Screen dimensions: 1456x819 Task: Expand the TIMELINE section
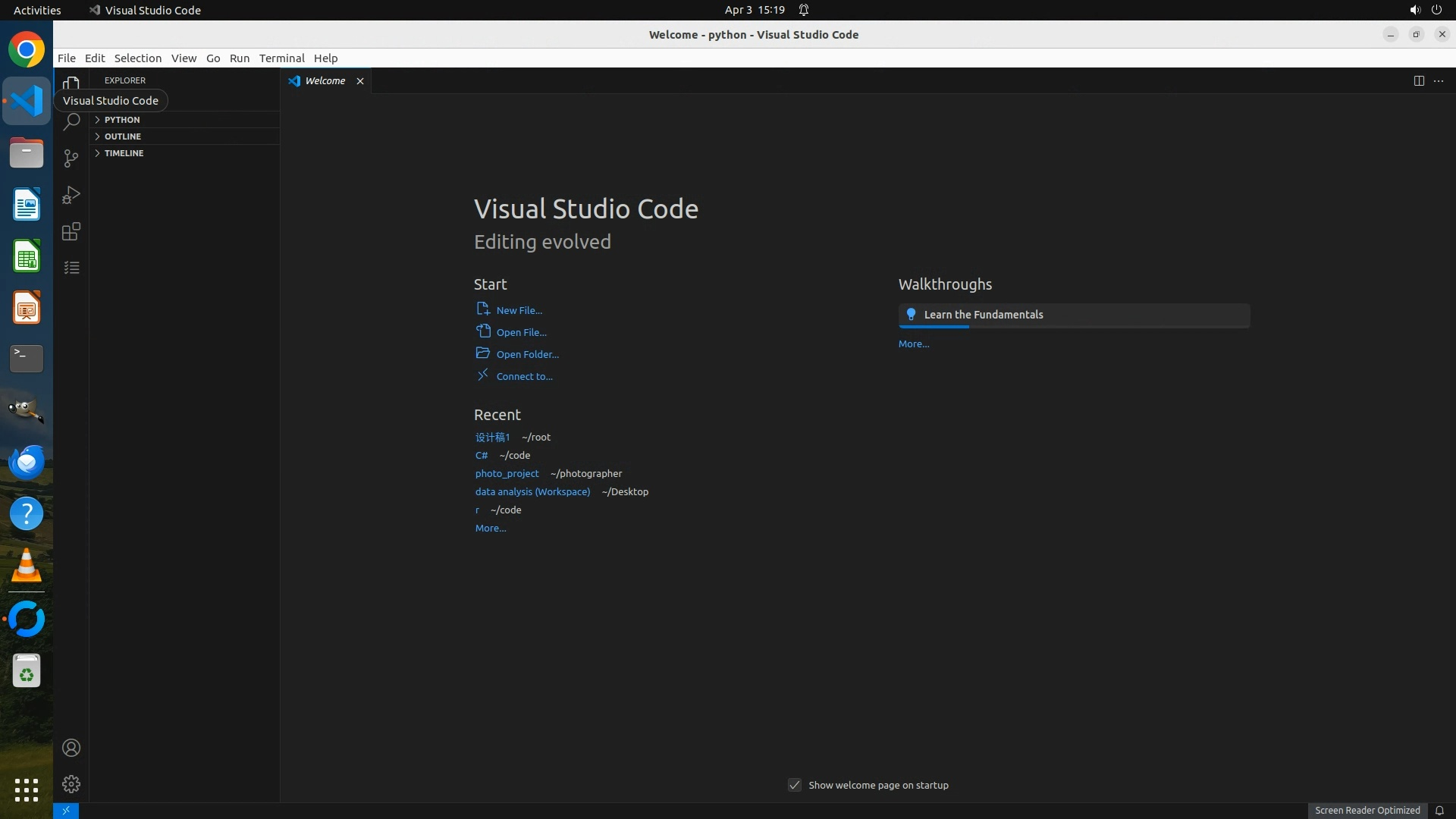tap(124, 153)
